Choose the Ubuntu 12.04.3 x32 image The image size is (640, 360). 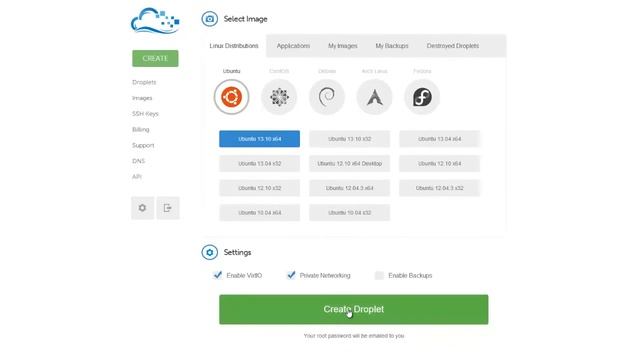(x=440, y=188)
